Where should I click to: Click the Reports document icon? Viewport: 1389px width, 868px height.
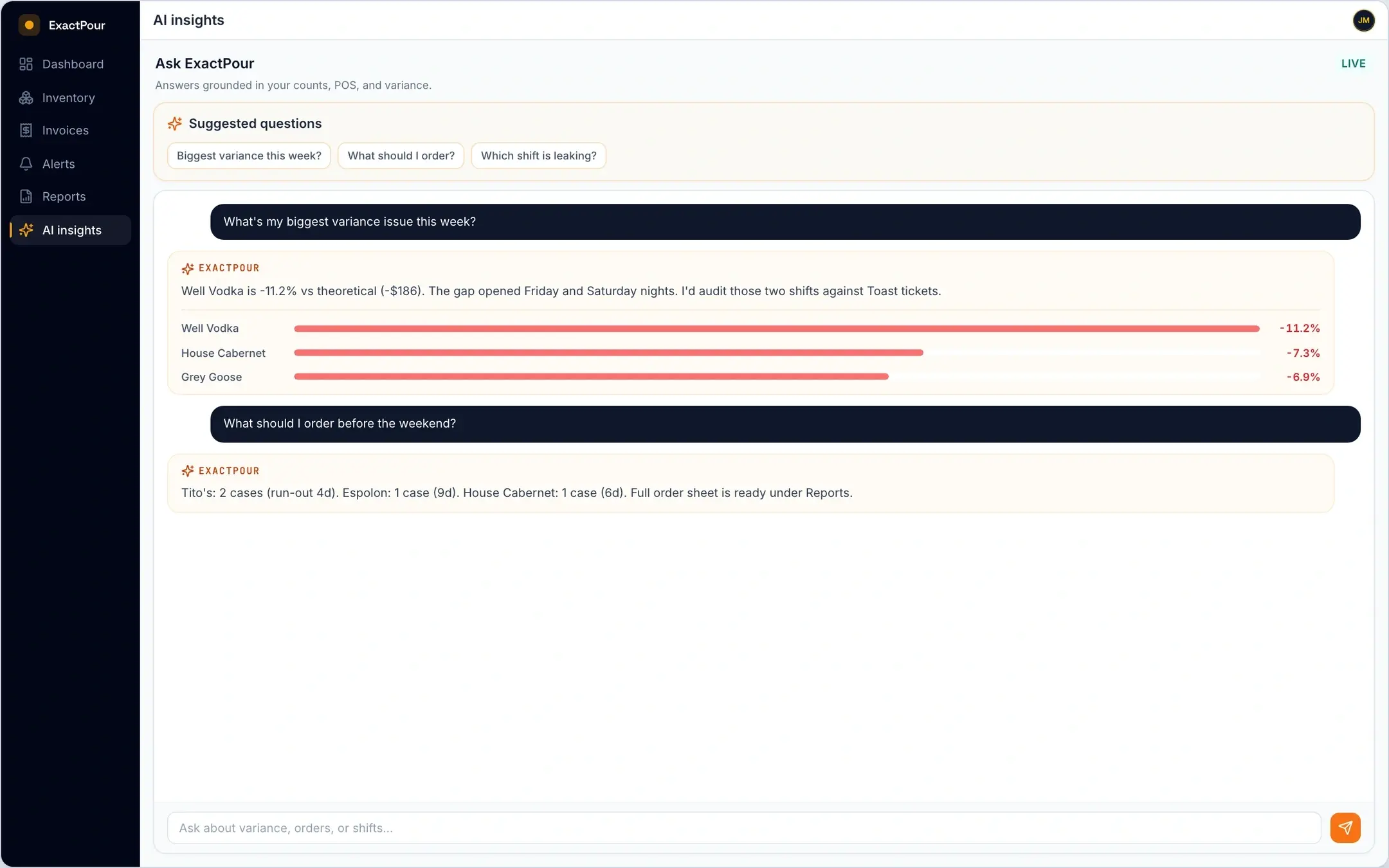(x=26, y=197)
